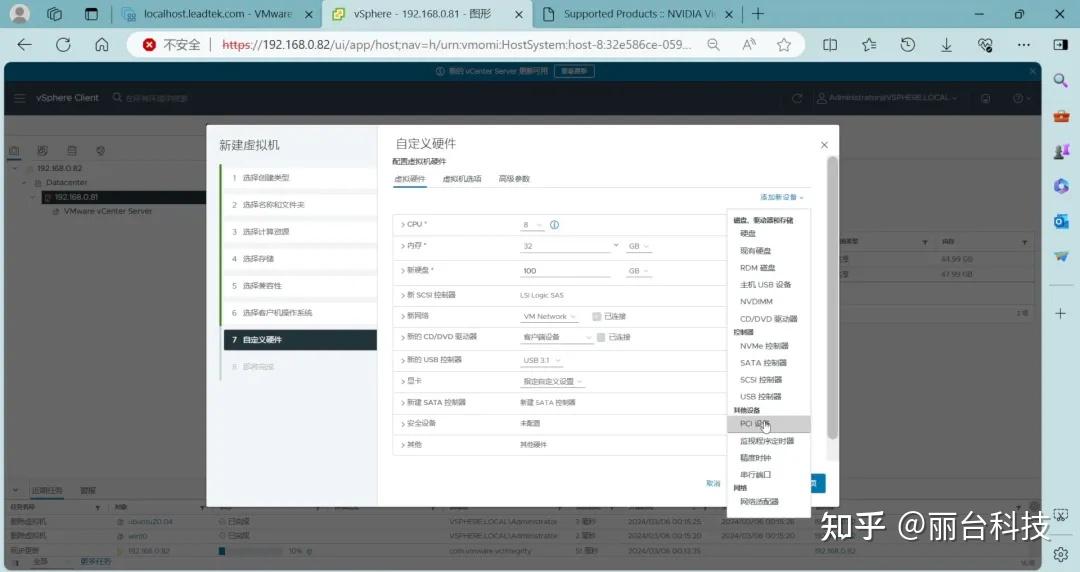This screenshot has width=1080, height=572.
Task: Switch to localhost.leadtek.com VMware browser tab
Action: coord(217,14)
